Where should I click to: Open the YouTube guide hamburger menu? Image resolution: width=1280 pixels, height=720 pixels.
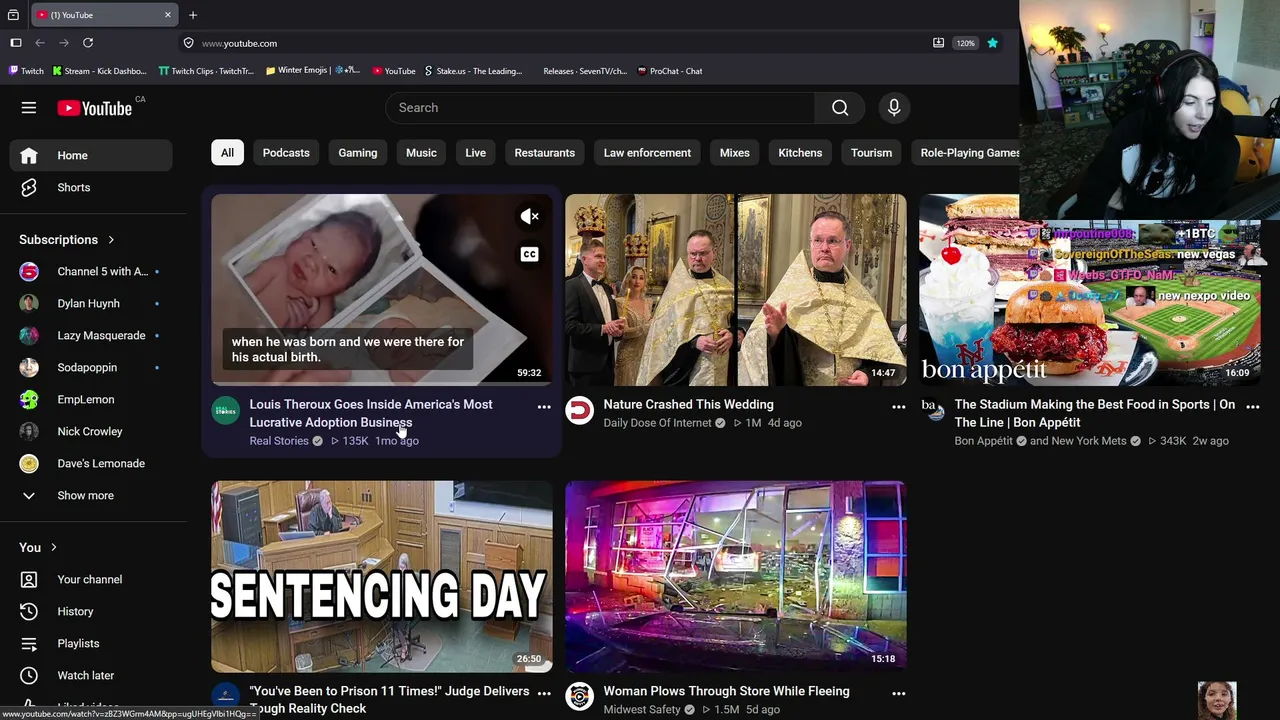click(x=29, y=108)
